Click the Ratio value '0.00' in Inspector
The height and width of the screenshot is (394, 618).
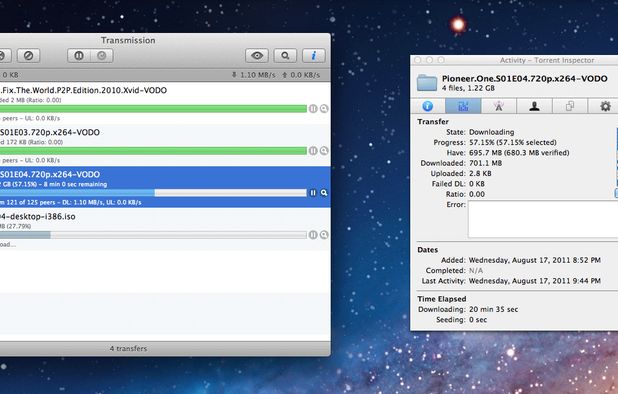coord(477,194)
